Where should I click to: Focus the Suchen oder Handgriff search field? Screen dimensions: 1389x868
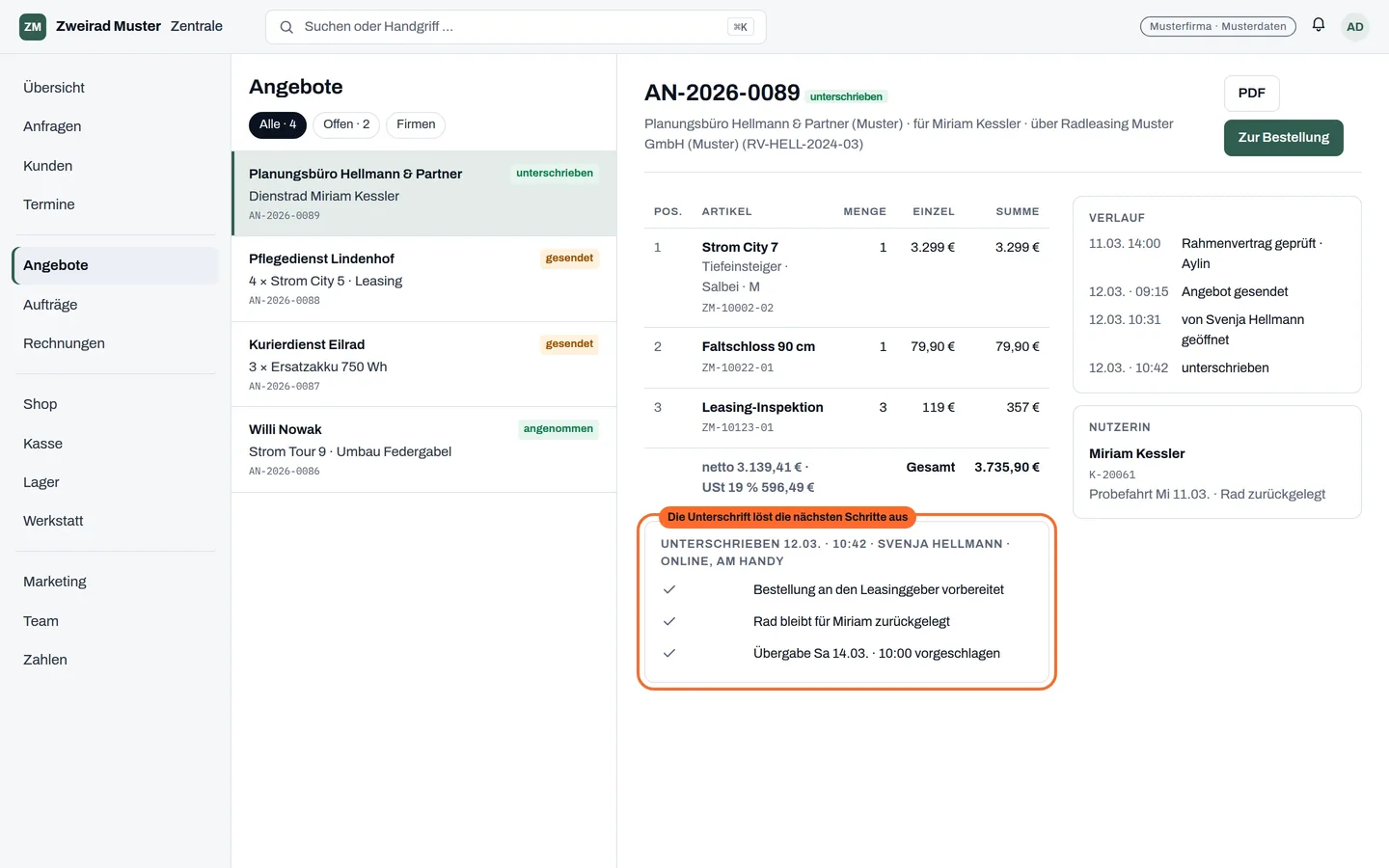(516, 27)
